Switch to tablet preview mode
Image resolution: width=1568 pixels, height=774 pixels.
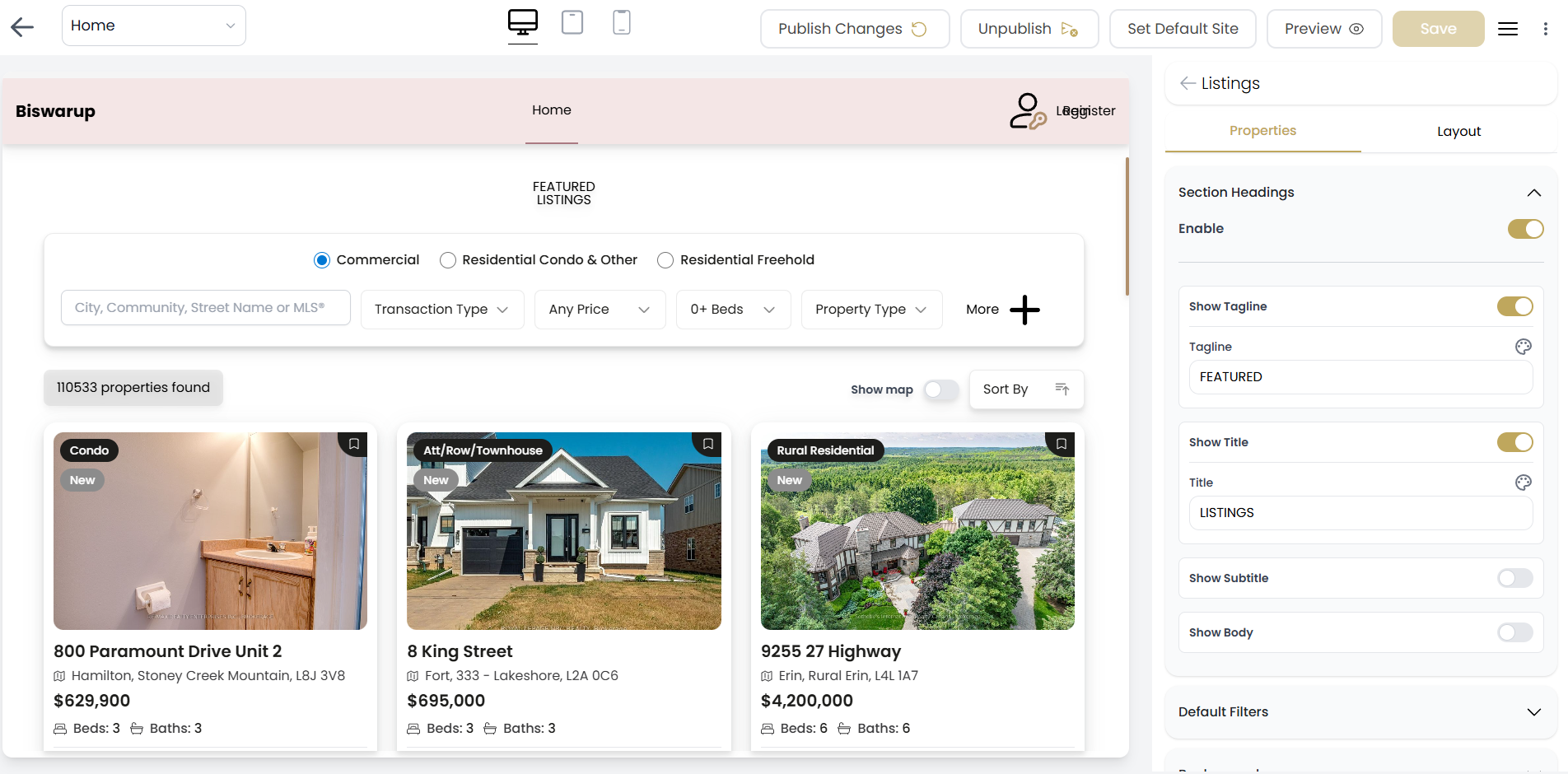tap(572, 23)
